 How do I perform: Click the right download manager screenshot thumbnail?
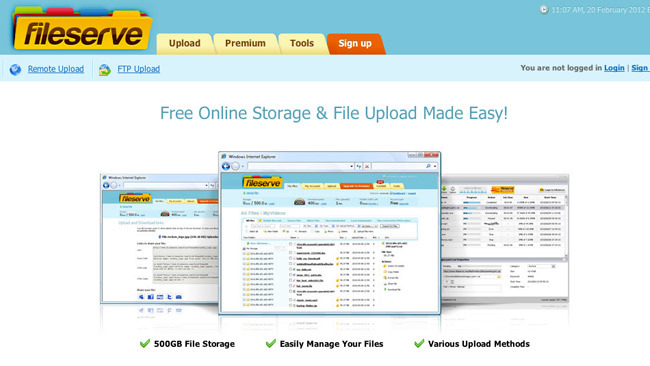coord(504,239)
